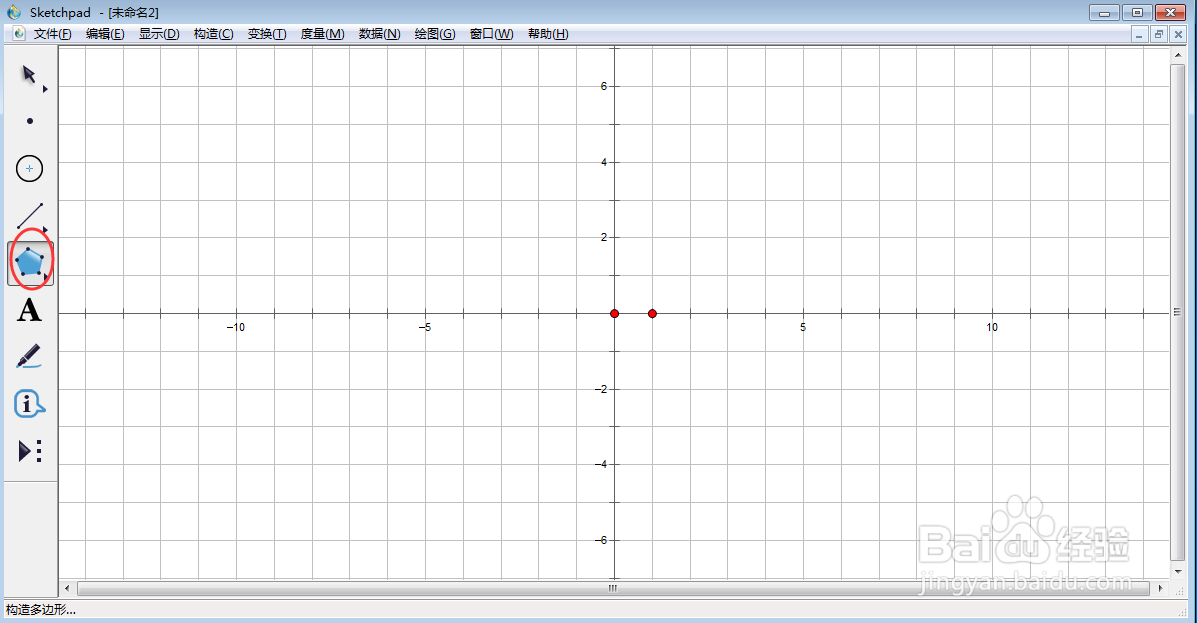Click the x-axis label 10
The height and width of the screenshot is (623, 1197).
(x=992, y=328)
